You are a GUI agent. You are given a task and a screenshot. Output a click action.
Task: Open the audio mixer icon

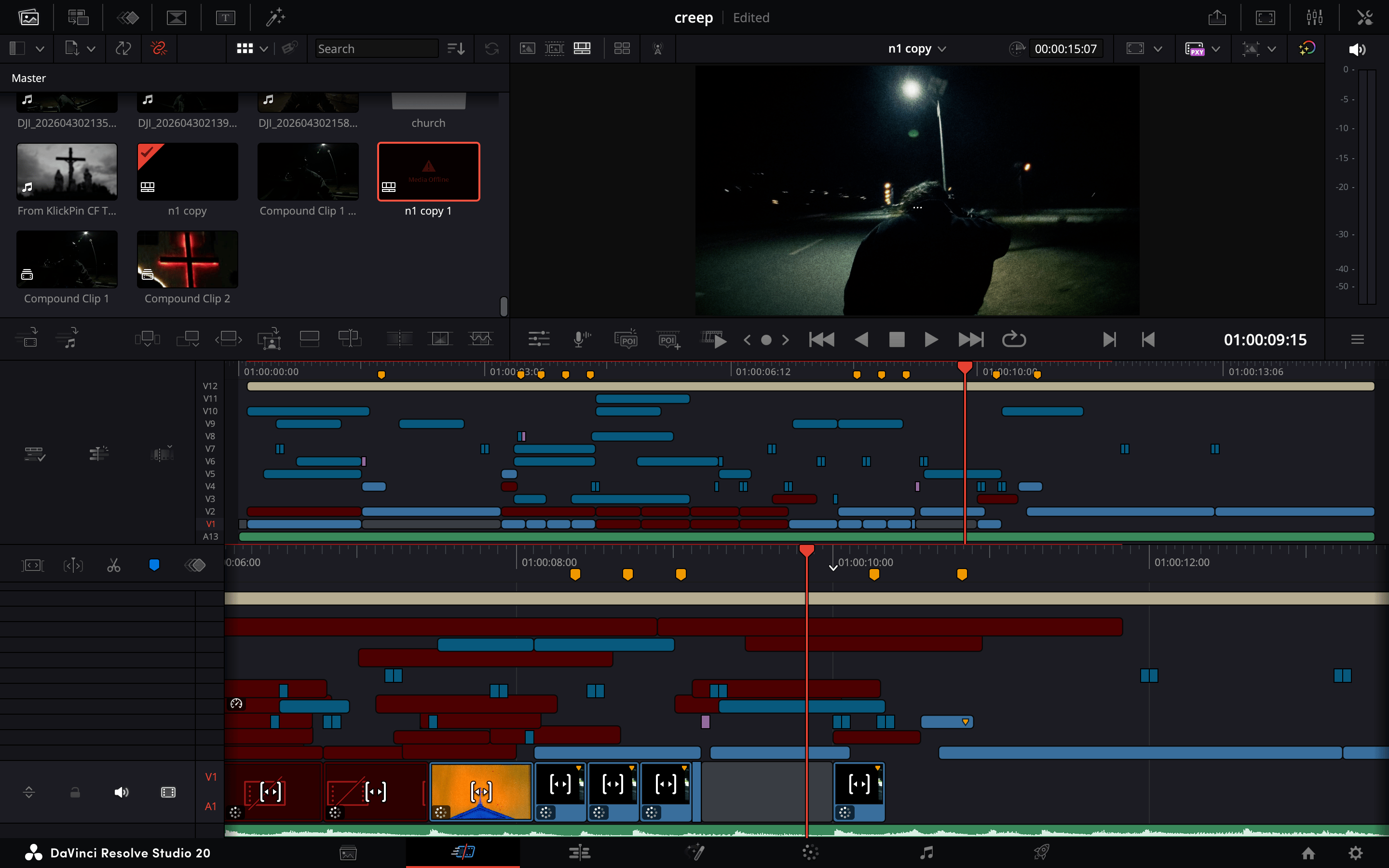(x=1314, y=18)
